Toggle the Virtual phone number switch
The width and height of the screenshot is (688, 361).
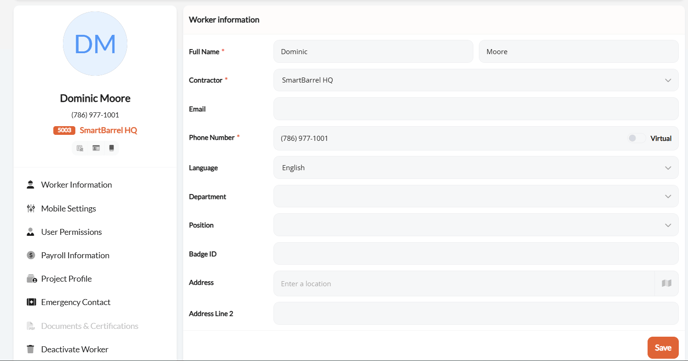[x=636, y=138]
